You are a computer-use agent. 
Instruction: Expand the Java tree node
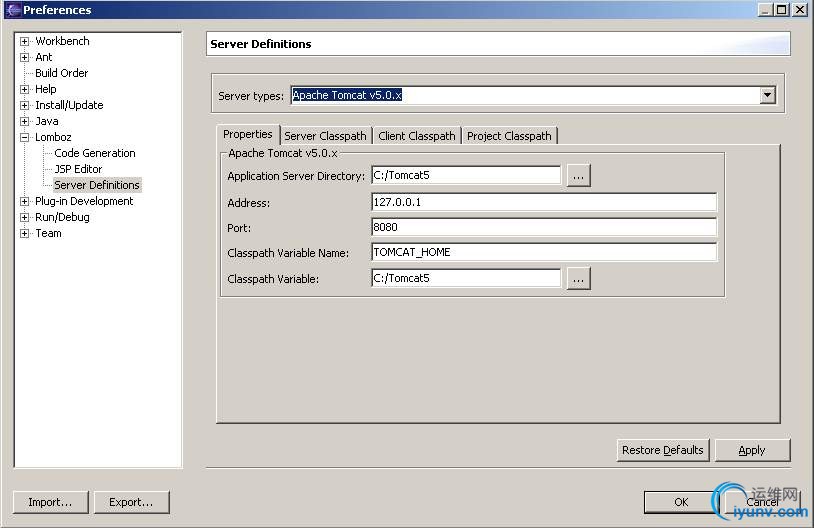tap(24, 121)
